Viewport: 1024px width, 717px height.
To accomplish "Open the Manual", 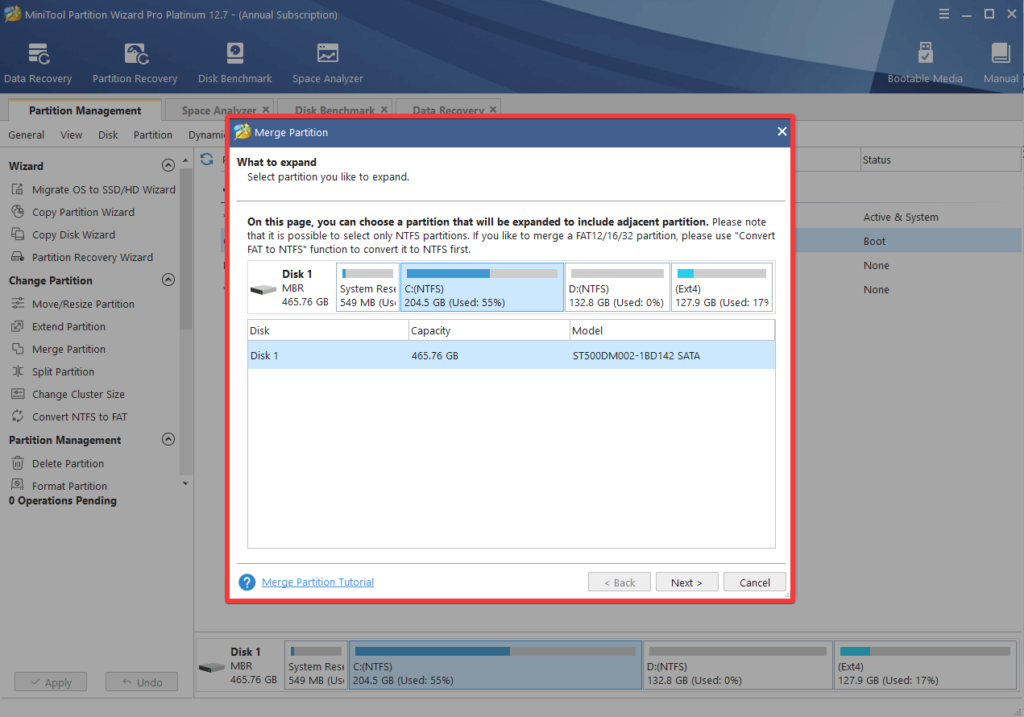I will (x=1000, y=63).
